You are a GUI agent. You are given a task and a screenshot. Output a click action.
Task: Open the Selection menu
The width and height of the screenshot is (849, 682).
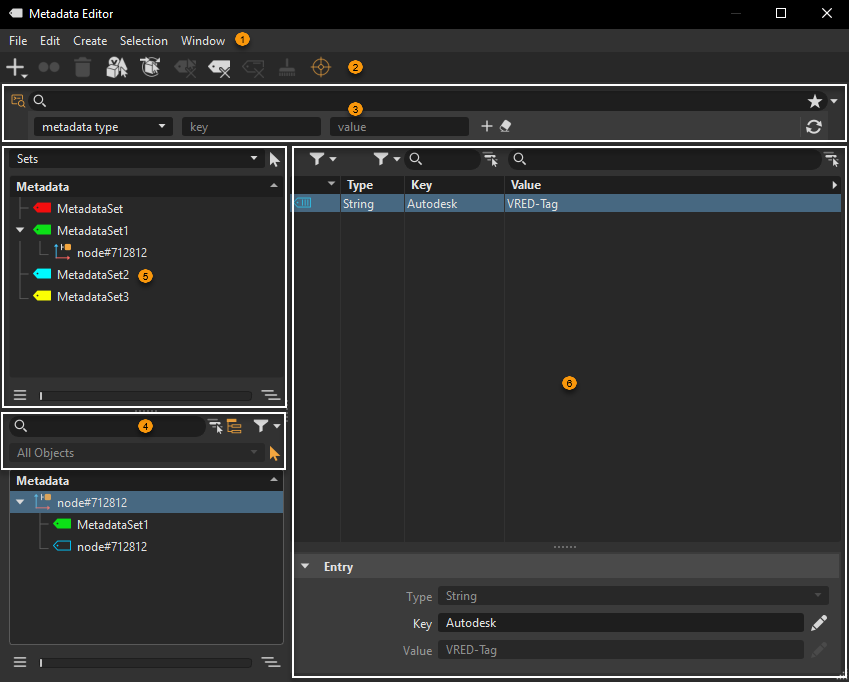[x=143, y=40]
